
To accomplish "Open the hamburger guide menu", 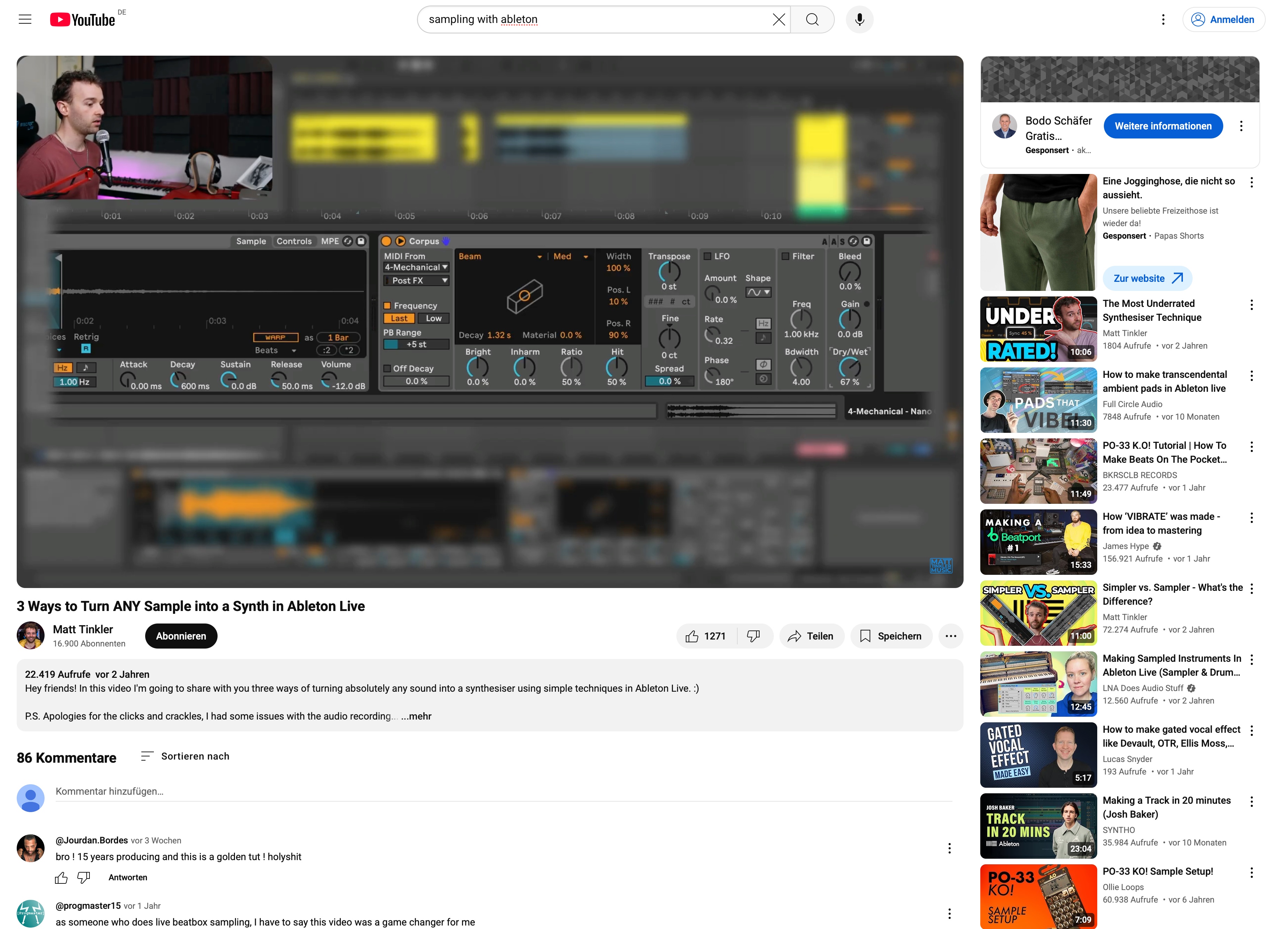I will click(x=25, y=19).
